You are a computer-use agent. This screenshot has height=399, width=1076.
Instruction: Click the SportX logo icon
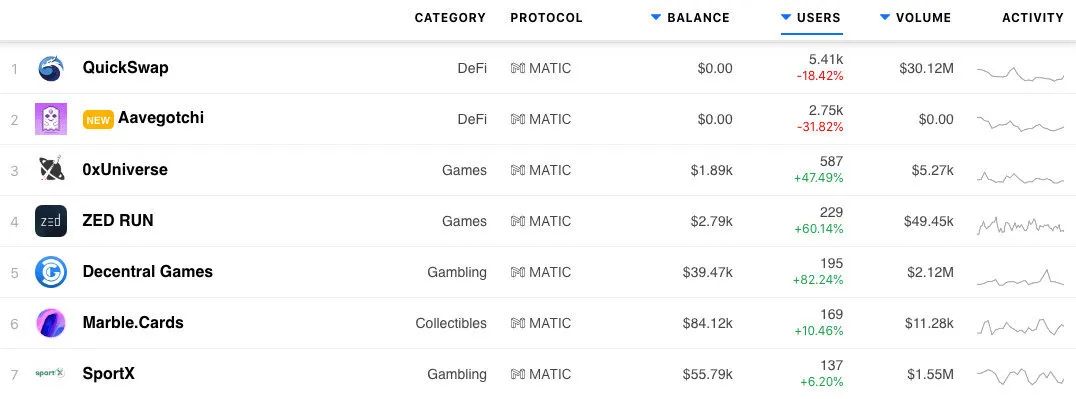50,374
